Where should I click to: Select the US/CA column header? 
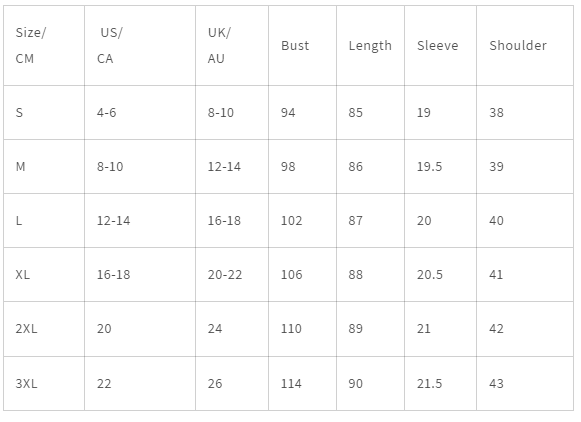point(140,46)
